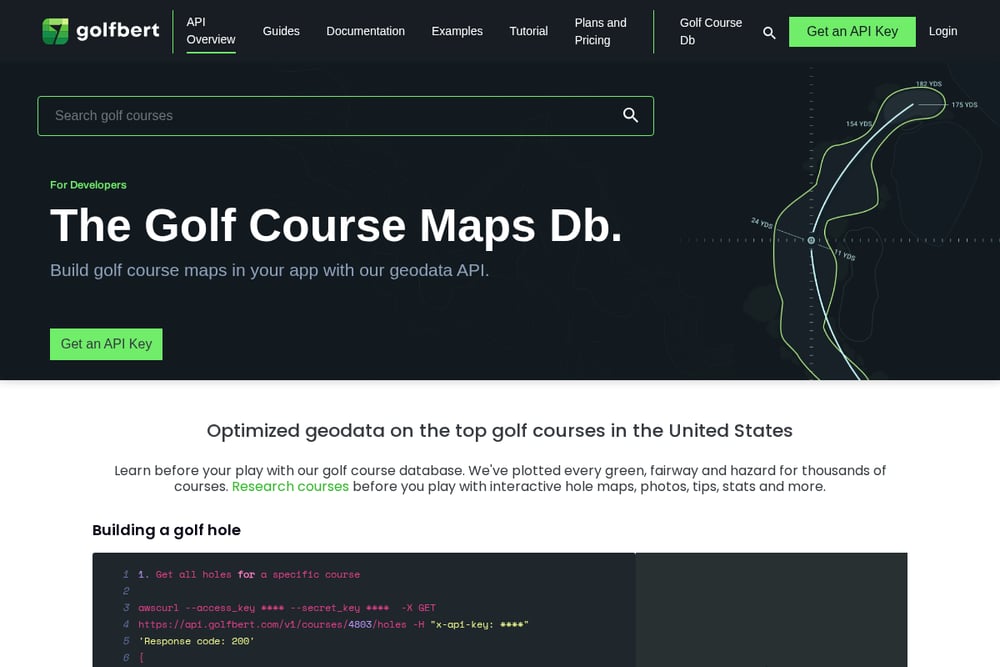Click the 182 YDS label on hole map
Screen dimensions: 1000x667
(x=929, y=84)
